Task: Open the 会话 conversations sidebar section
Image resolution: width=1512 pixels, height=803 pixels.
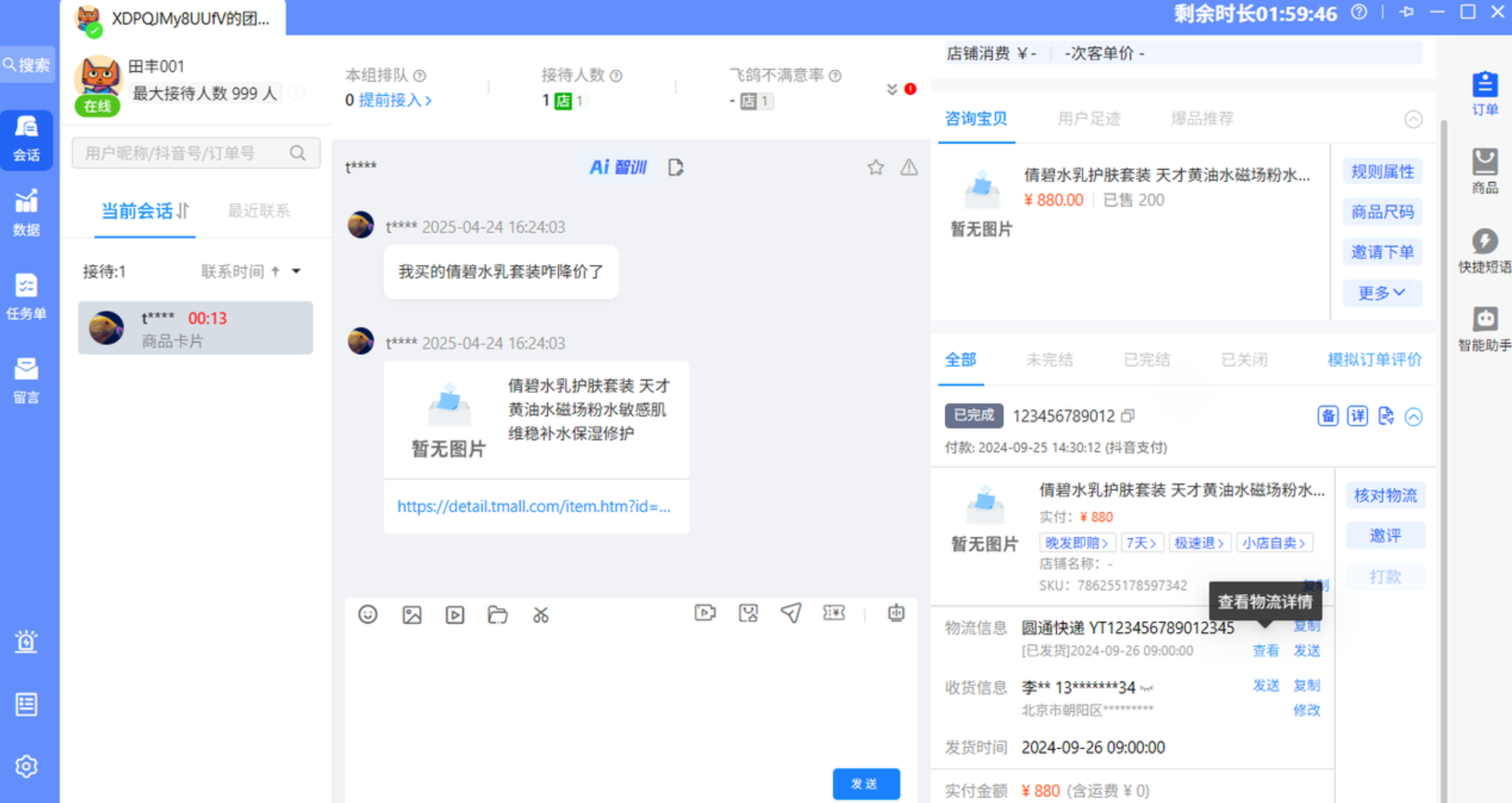Action: [26, 139]
